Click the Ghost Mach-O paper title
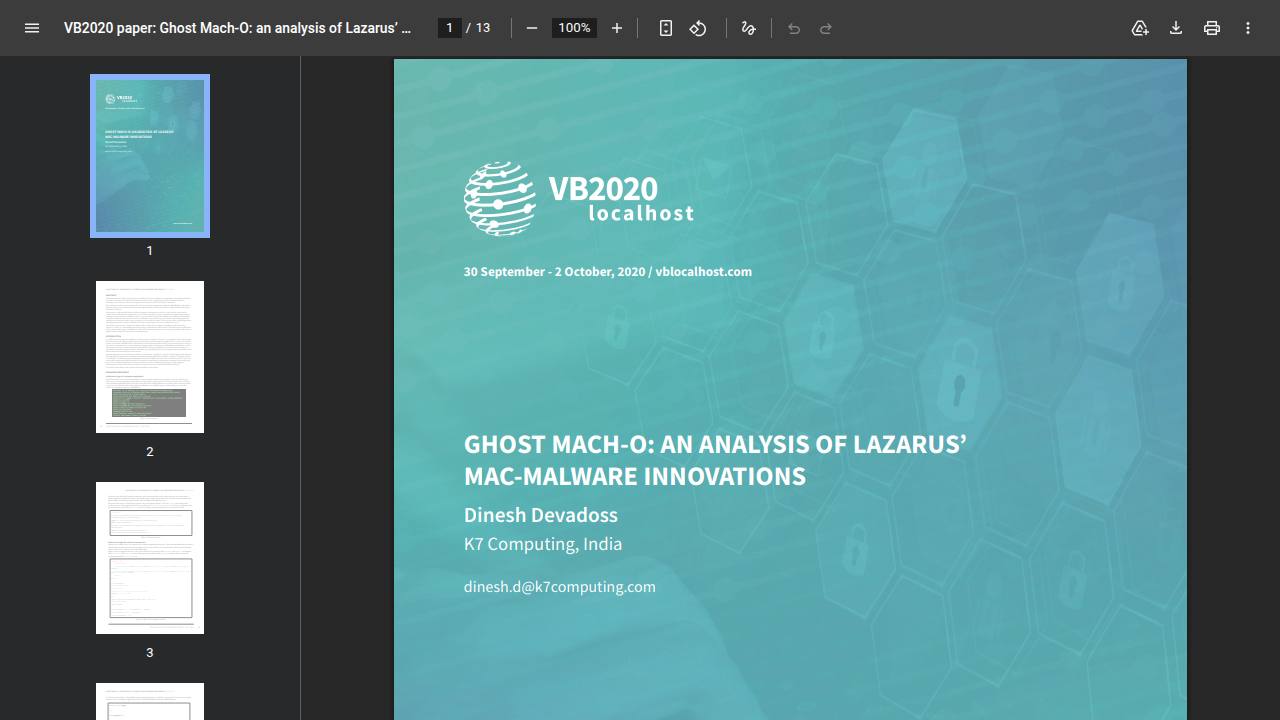The height and width of the screenshot is (720, 1280). tap(715, 460)
